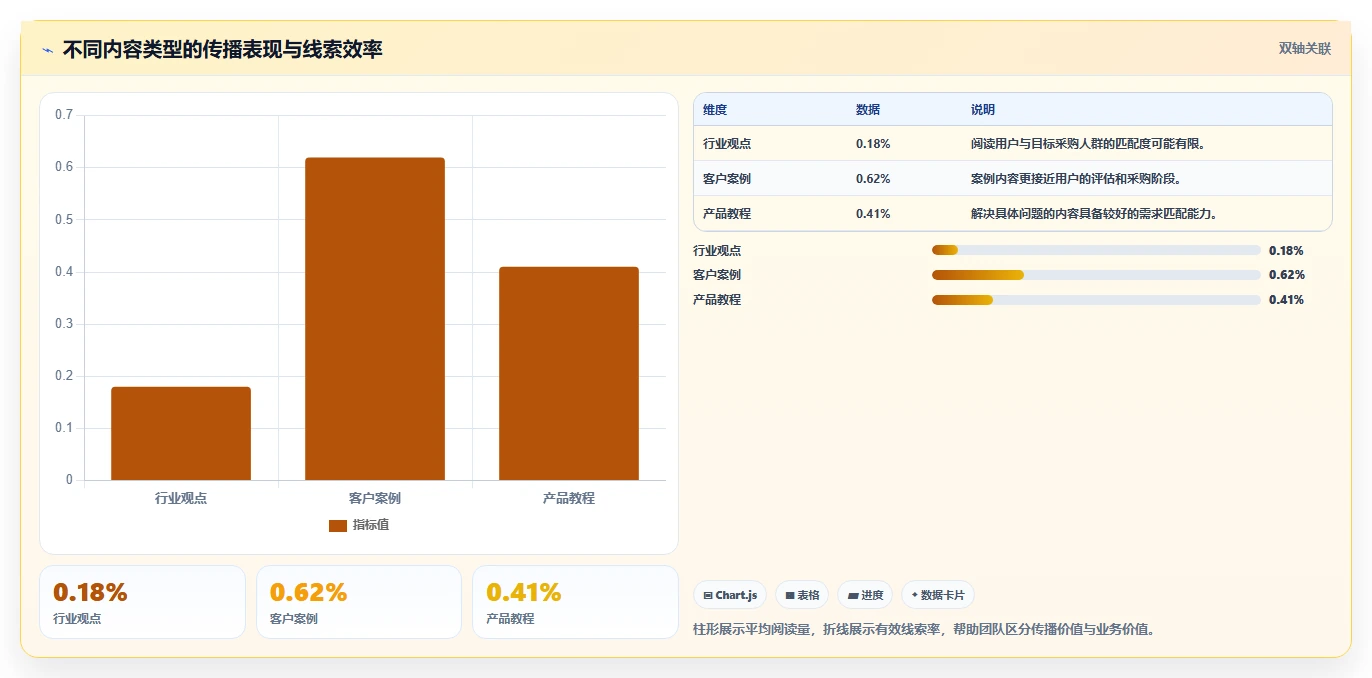Click the 双轴关联 label in header

[x=1305, y=48]
